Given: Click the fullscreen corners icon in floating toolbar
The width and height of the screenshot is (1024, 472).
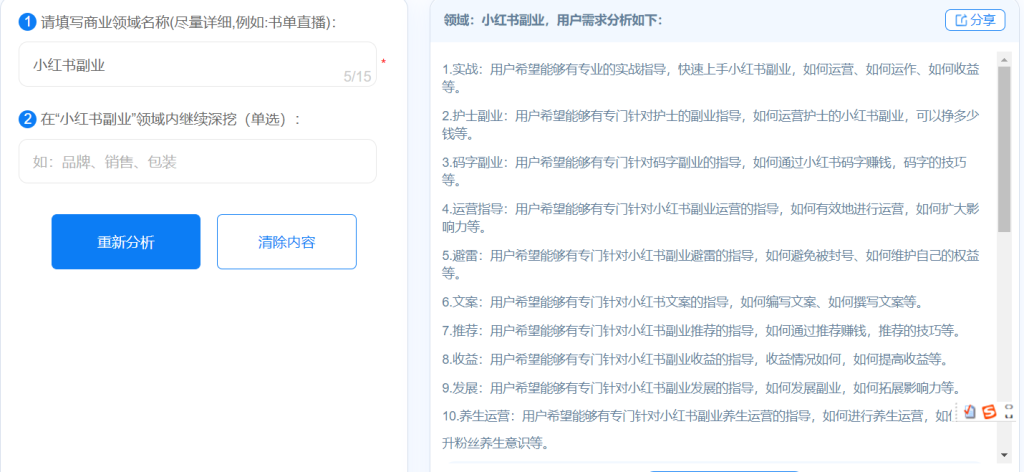Looking at the screenshot, I should coord(1009,411).
